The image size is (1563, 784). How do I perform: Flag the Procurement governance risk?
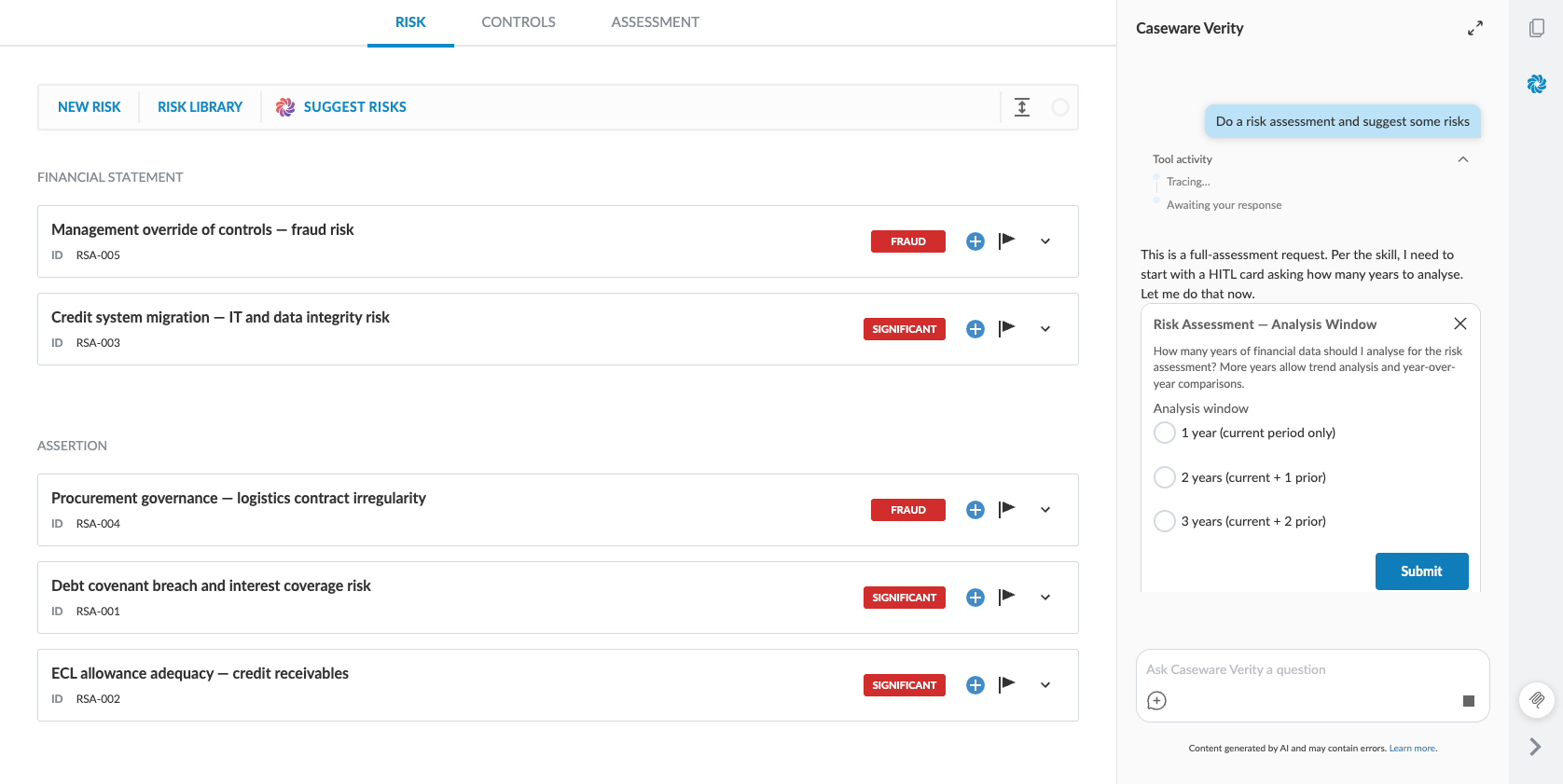click(1006, 510)
